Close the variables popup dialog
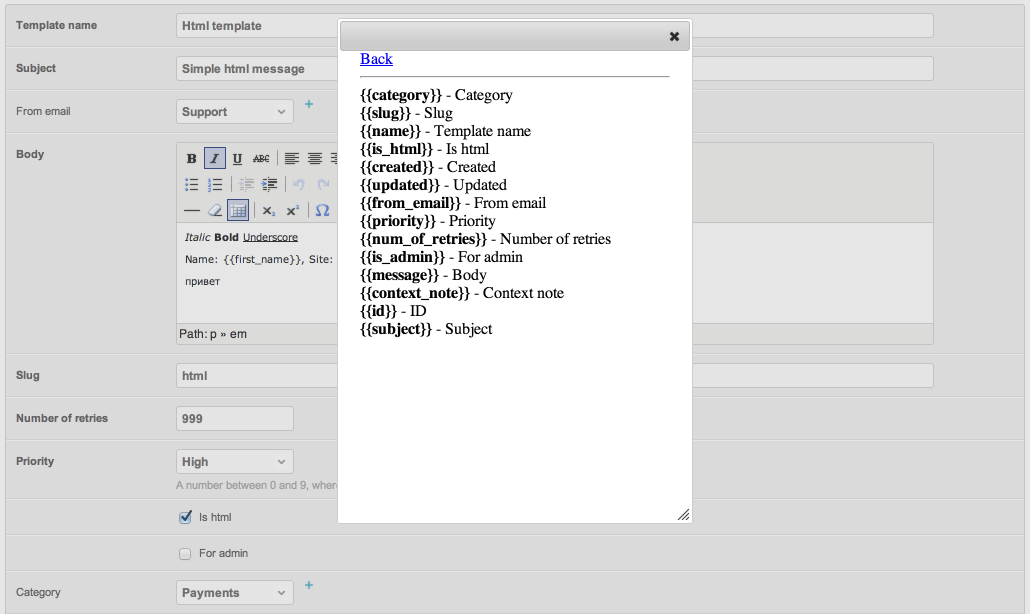 [x=674, y=37]
